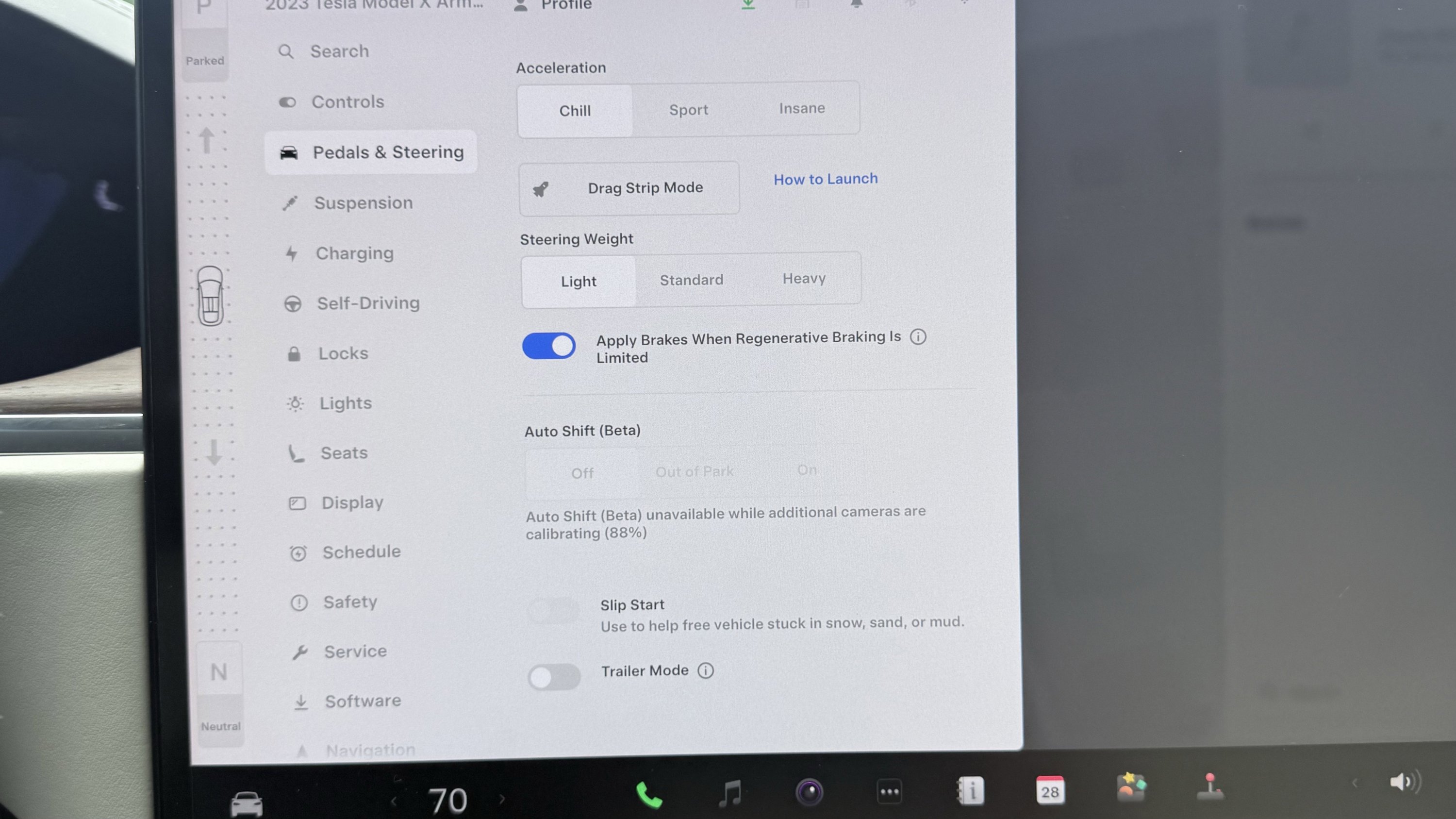
Task: Open the How to Launch link
Action: click(x=825, y=179)
